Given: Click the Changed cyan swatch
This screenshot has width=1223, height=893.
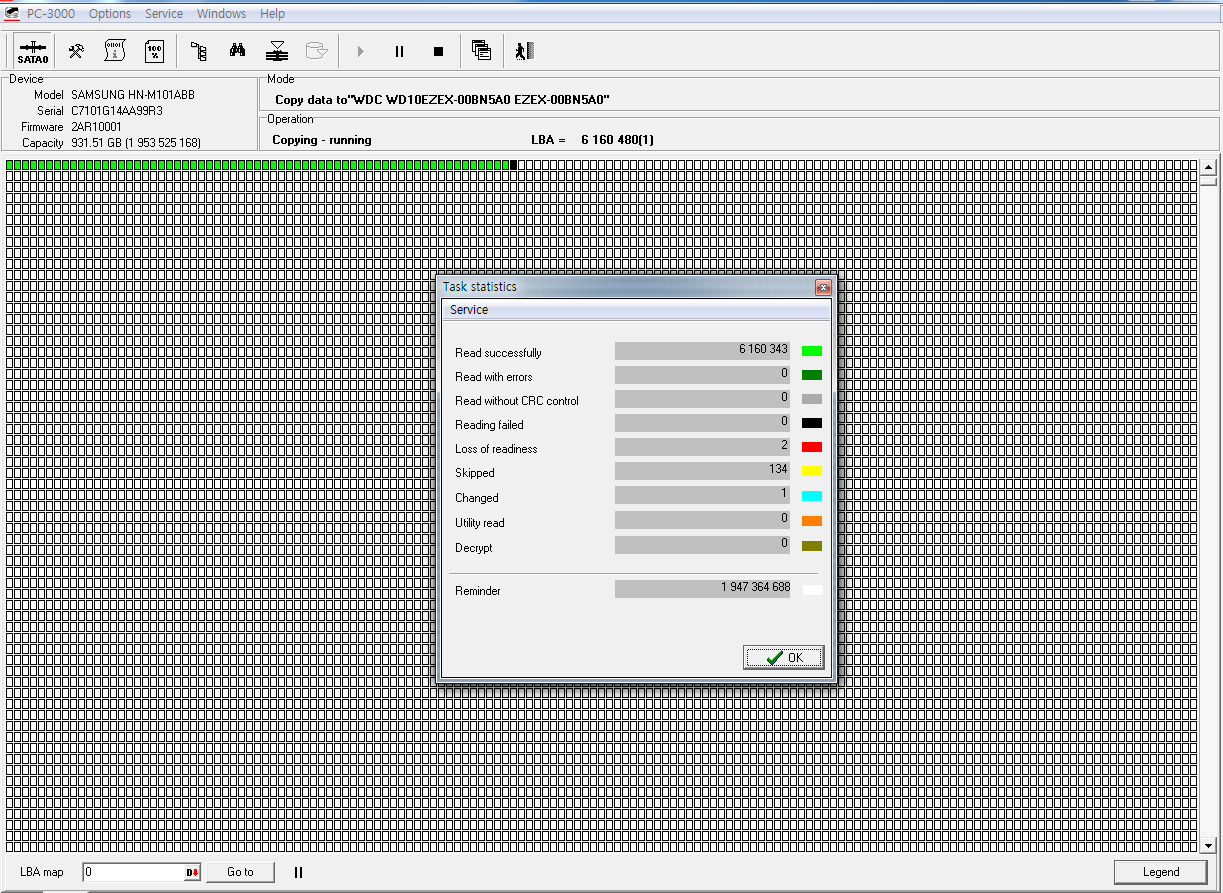Looking at the screenshot, I should 812,496.
